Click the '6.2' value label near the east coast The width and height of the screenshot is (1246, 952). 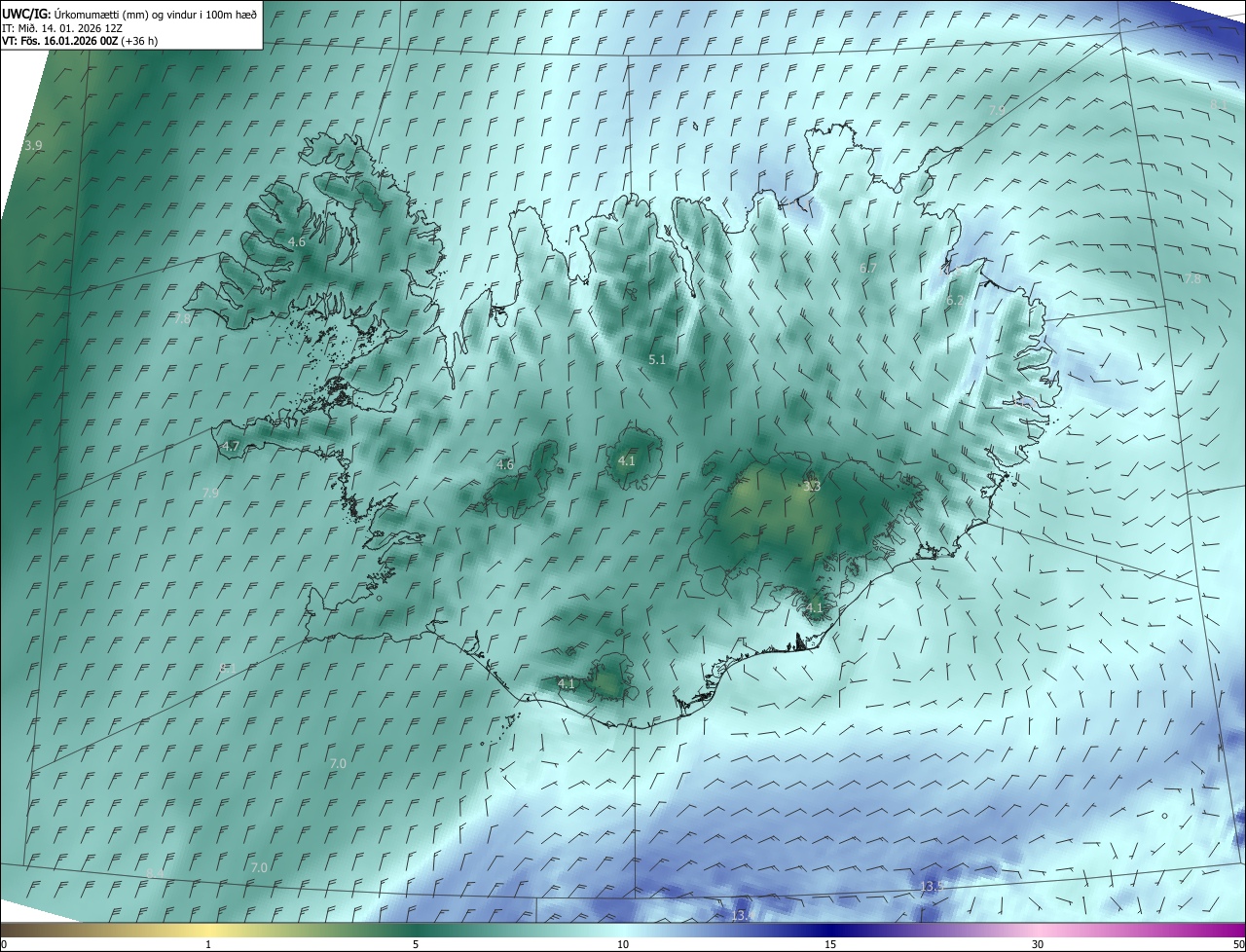pos(955,301)
